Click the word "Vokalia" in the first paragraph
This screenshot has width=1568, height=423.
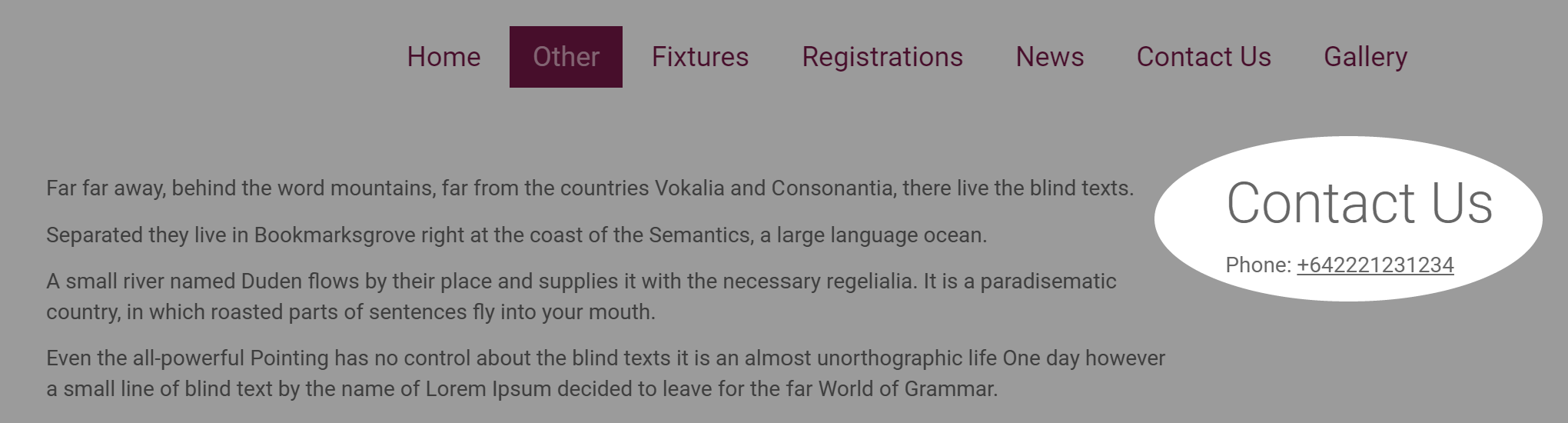[x=689, y=188]
